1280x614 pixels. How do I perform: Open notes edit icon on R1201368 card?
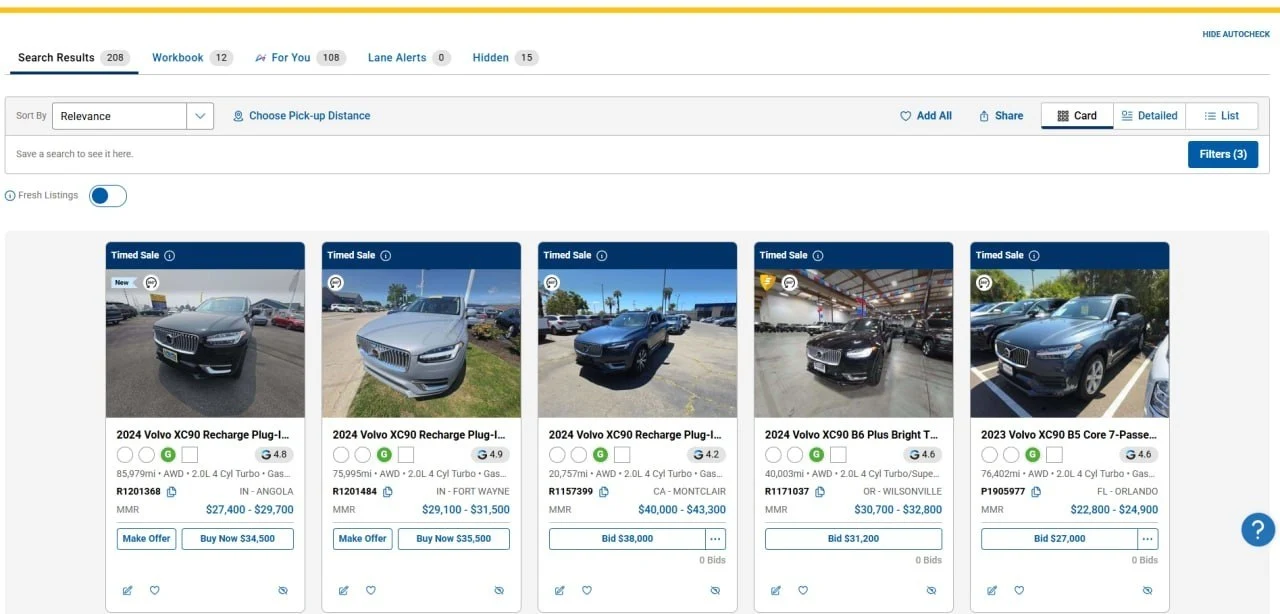[x=127, y=590]
